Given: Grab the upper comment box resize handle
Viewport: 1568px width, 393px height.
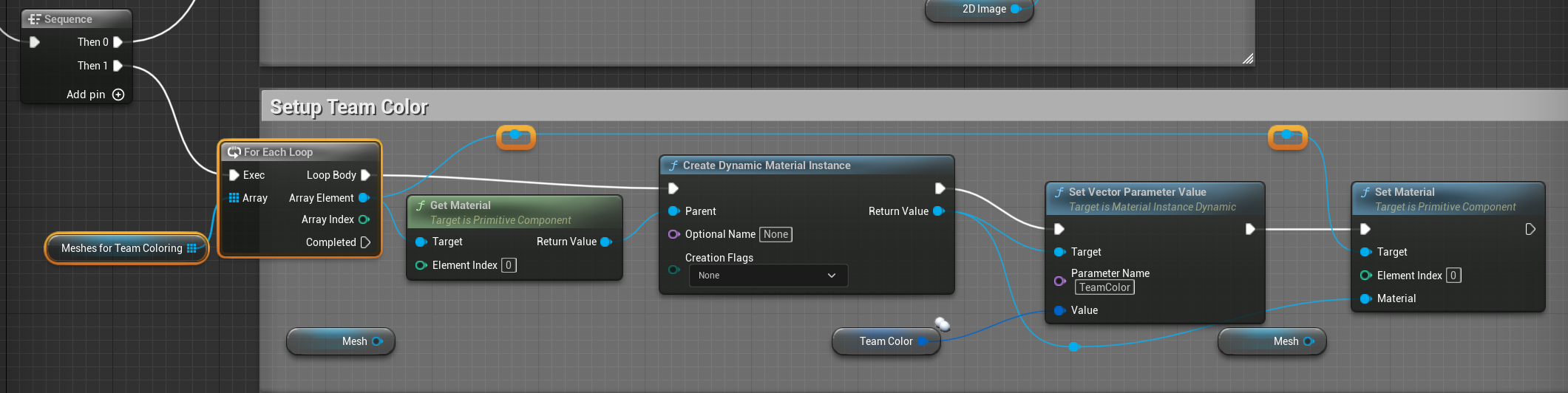Looking at the screenshot, I should pos(1248,58).
